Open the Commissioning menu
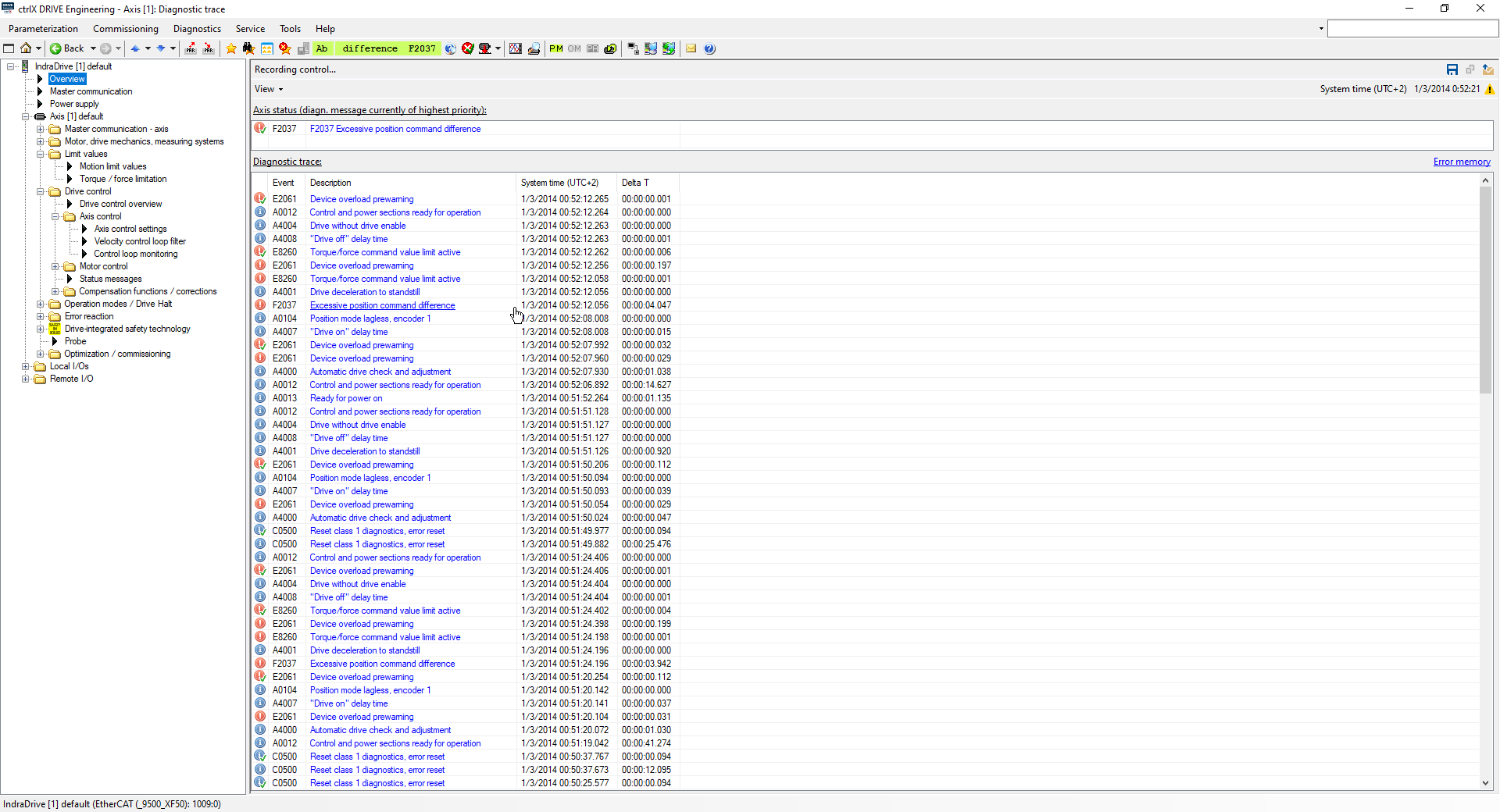 coord(125,29)
